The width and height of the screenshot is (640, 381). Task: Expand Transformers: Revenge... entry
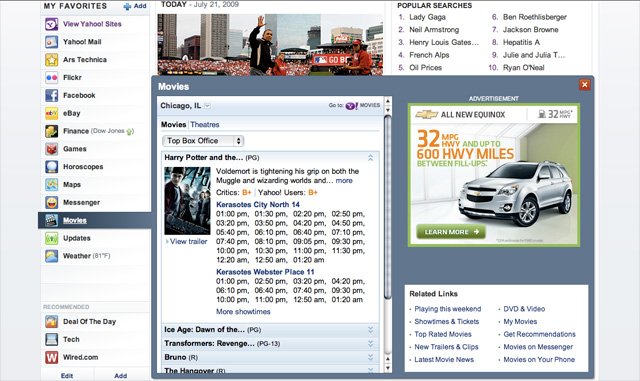point(370,344)
